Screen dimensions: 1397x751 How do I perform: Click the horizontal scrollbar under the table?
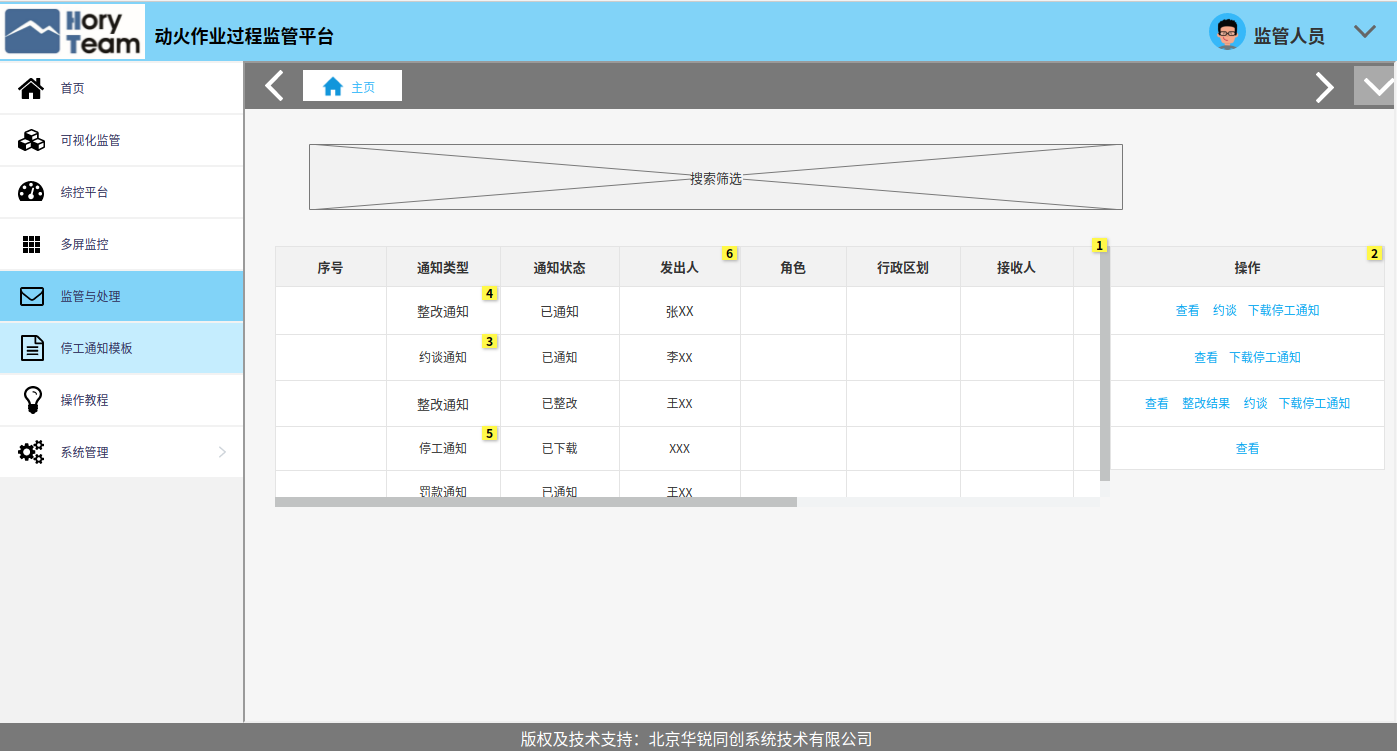coord(536,502)
